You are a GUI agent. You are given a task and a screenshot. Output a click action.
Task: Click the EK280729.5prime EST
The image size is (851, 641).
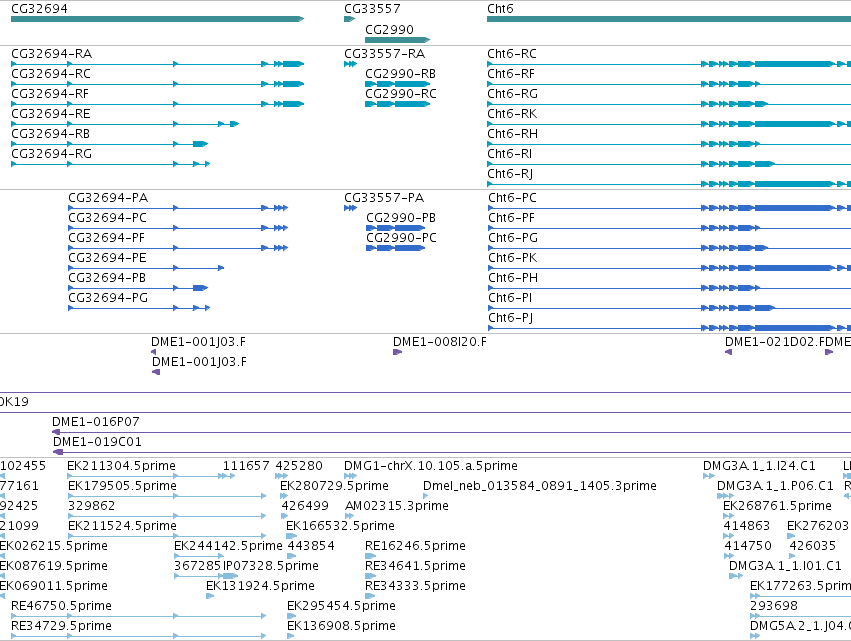(286, 496)
